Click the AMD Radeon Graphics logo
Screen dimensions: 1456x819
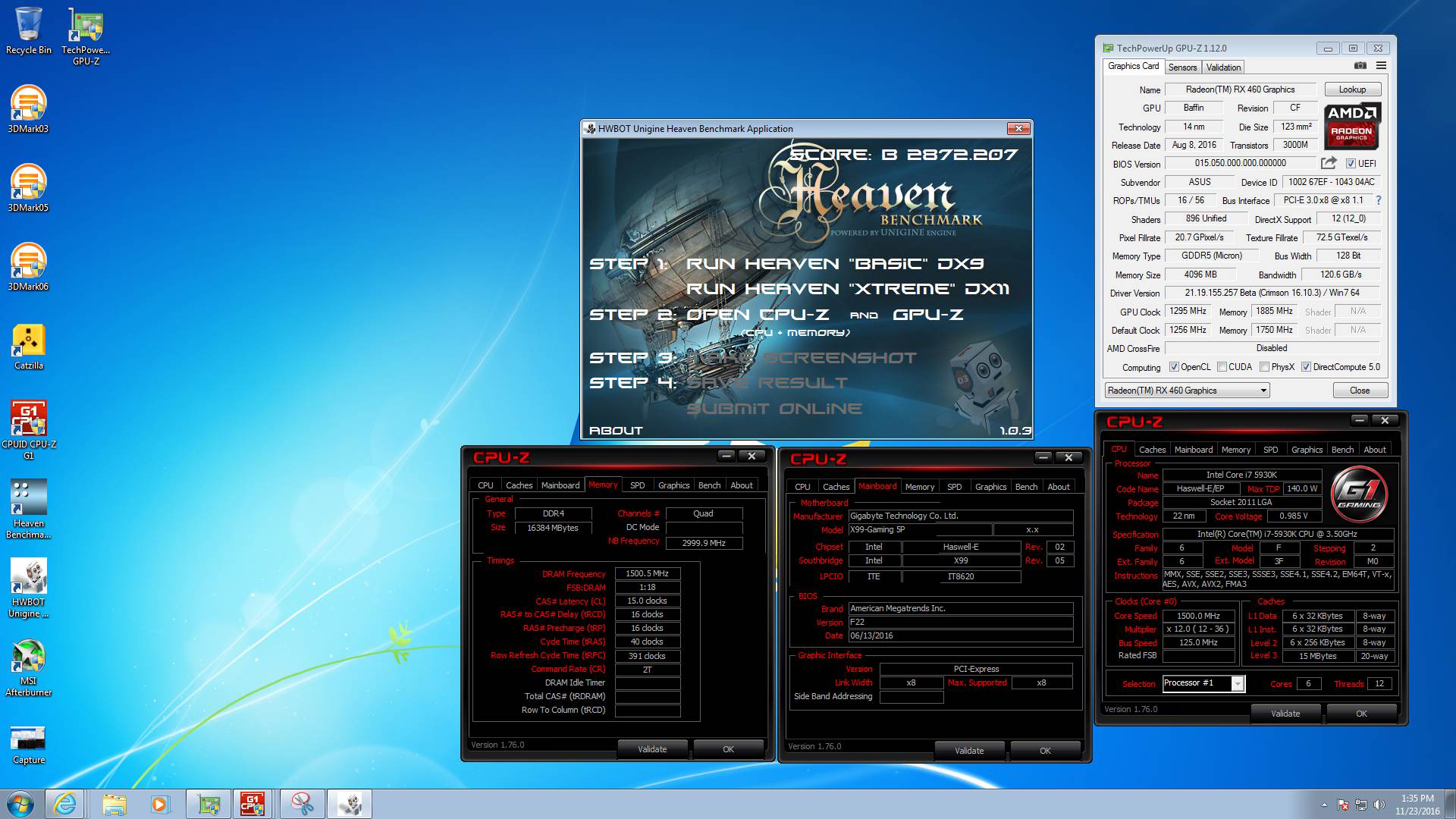tap(1351, 126)
